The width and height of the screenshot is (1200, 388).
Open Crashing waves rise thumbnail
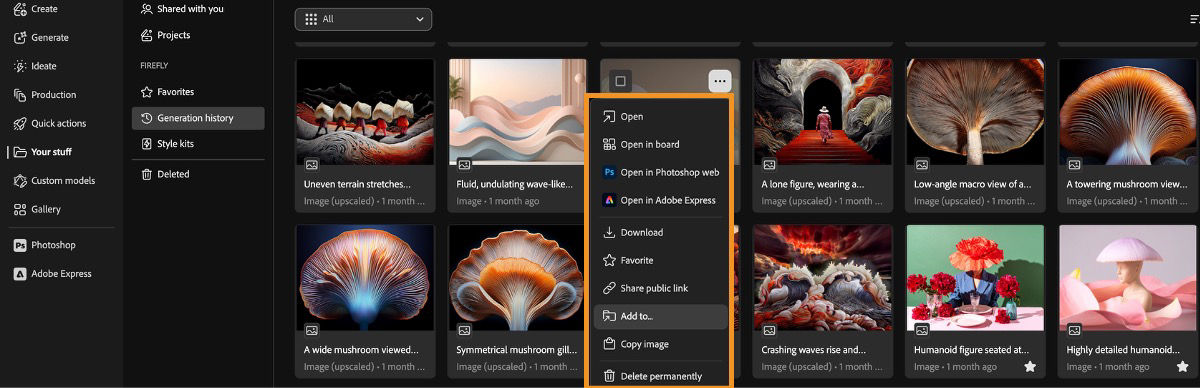(x=822, y=278)
